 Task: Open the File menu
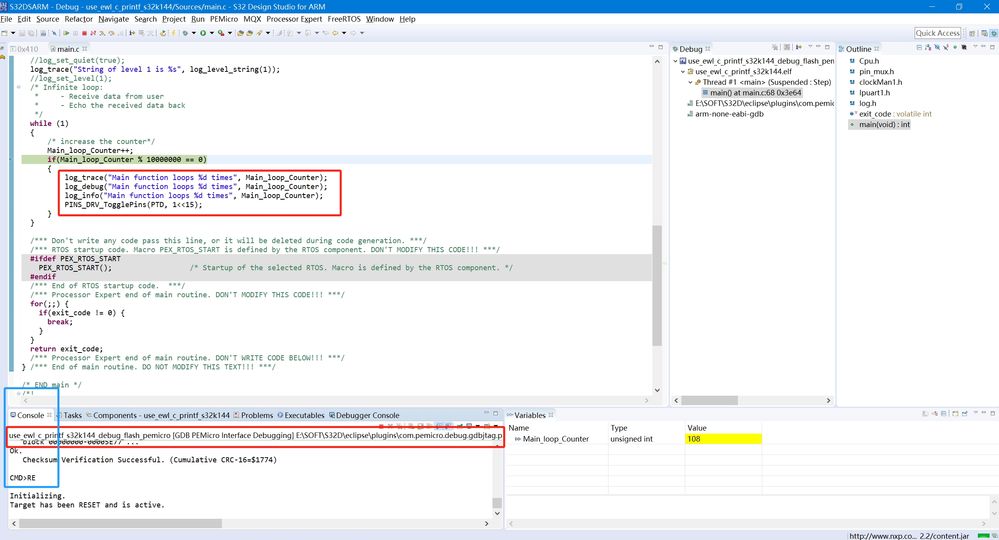click(x=6, y=19)
